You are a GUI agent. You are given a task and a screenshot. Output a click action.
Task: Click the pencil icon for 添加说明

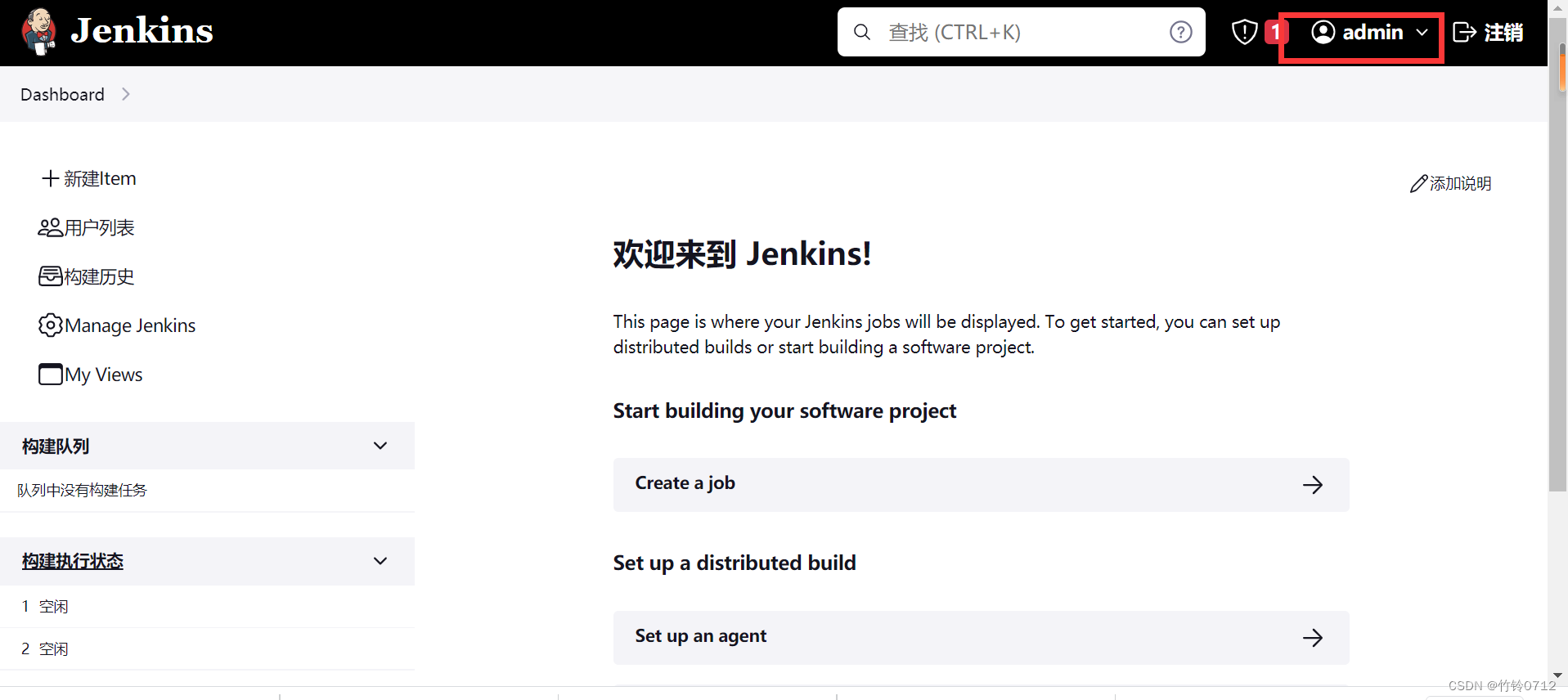(x=1418, y=183)
